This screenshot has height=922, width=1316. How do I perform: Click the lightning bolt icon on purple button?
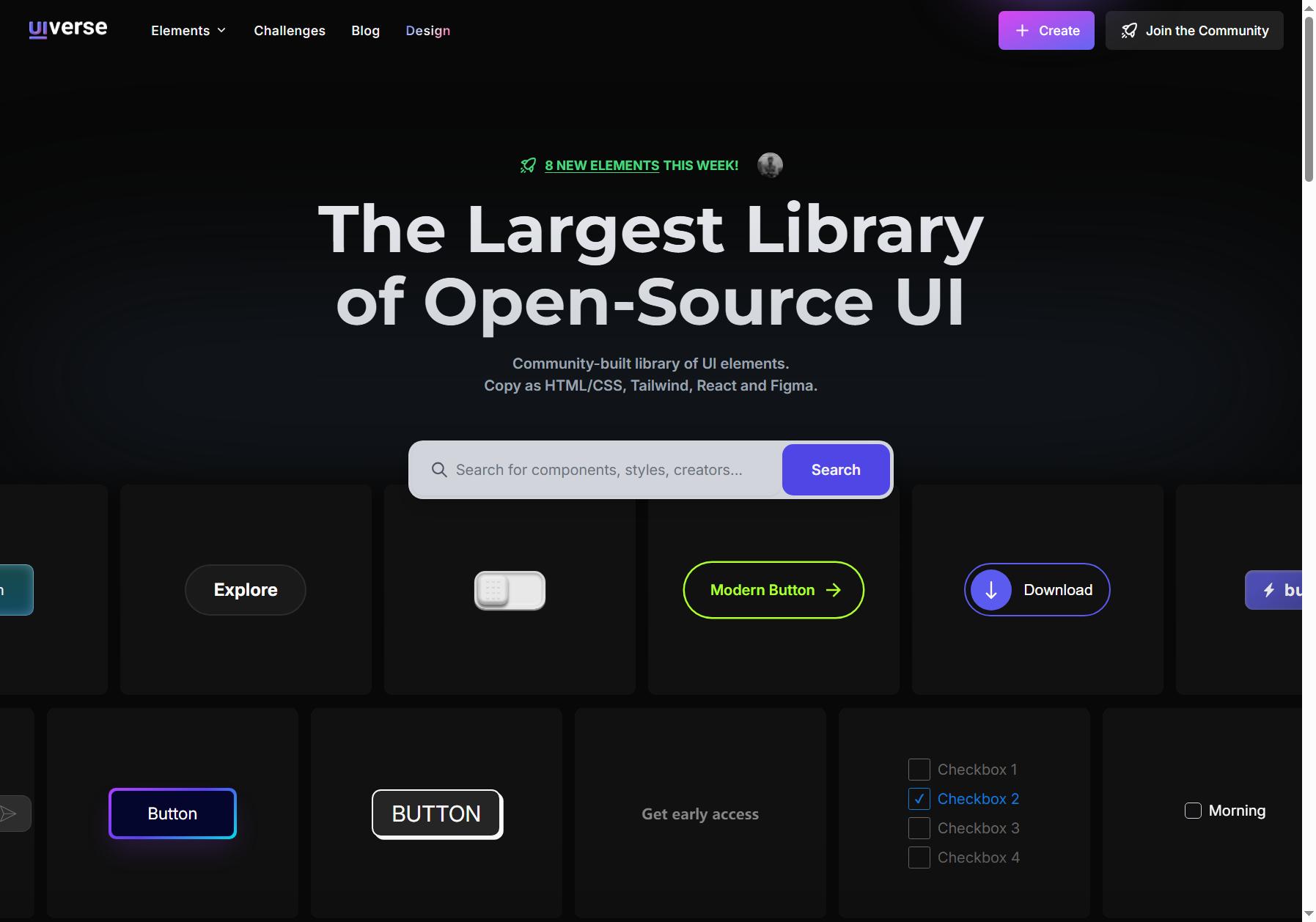1268,590
